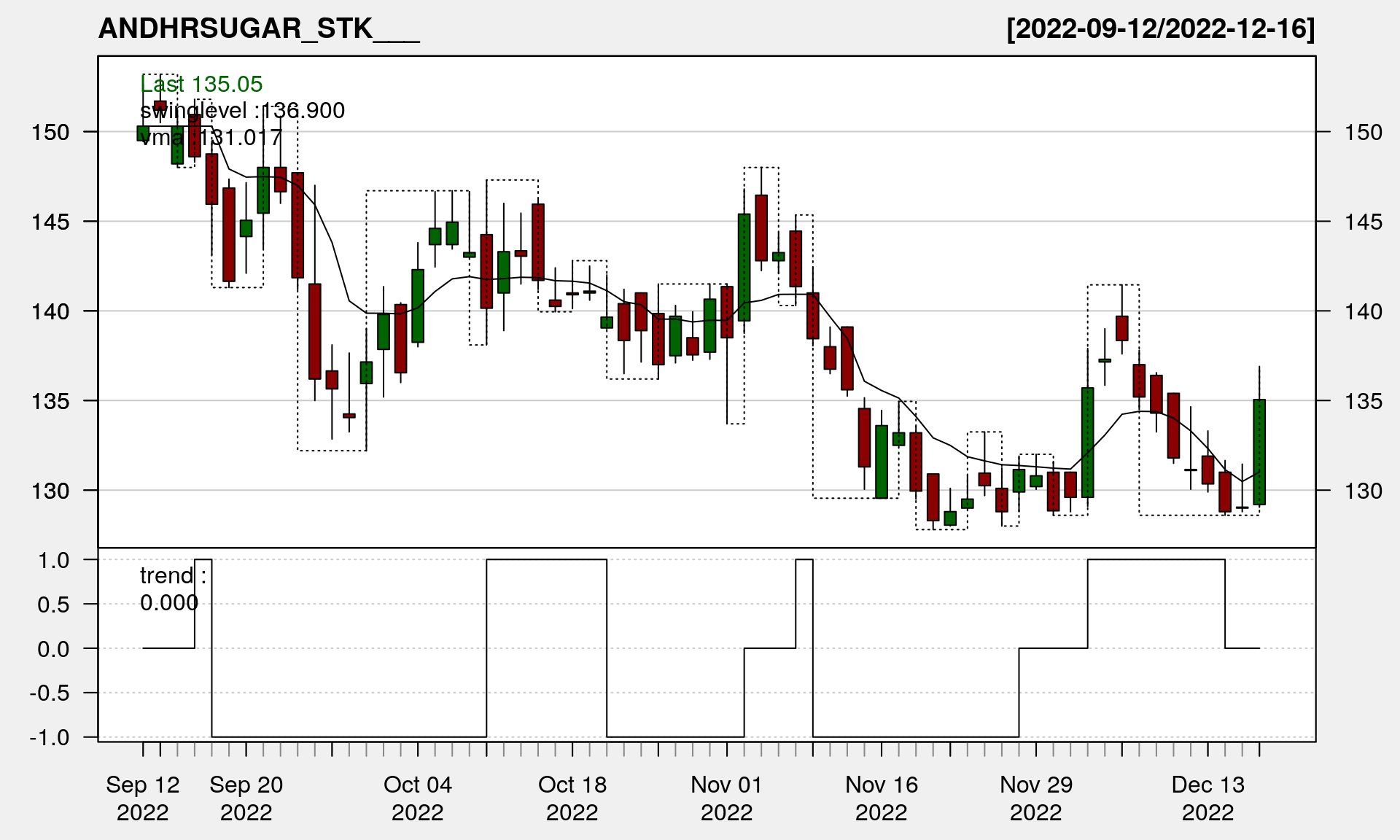Click the swinglevel 136.900 text
The image size is (1400, 840).
point(242,111)
